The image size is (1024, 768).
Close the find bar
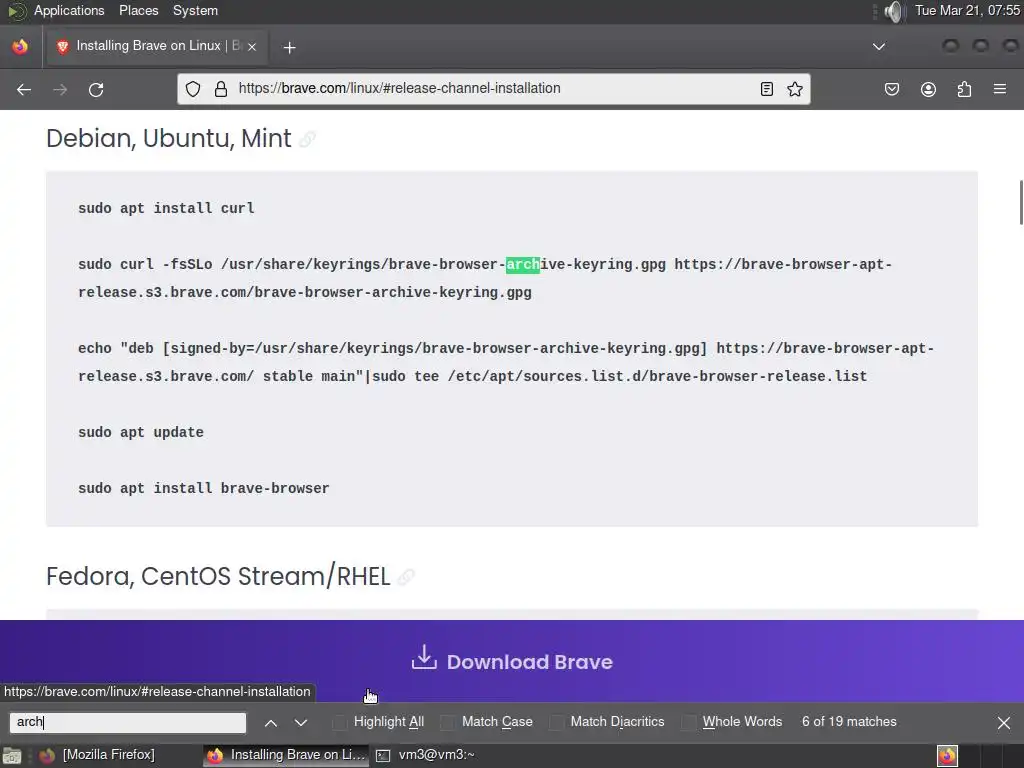point(1004,723)
